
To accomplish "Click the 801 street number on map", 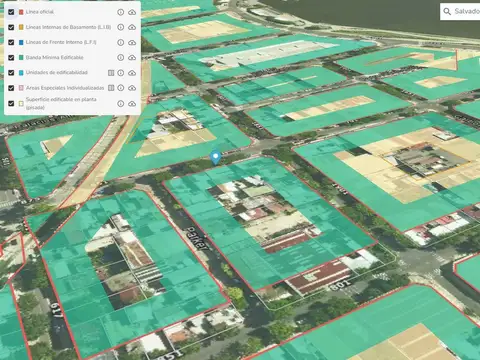I will pos(340,285).
